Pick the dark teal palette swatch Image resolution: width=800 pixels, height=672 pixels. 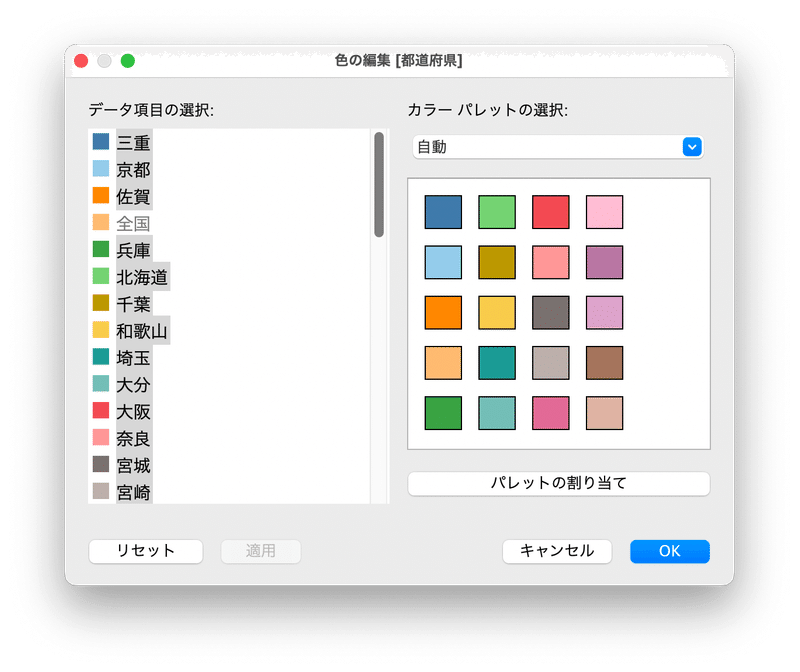(497, 363)
